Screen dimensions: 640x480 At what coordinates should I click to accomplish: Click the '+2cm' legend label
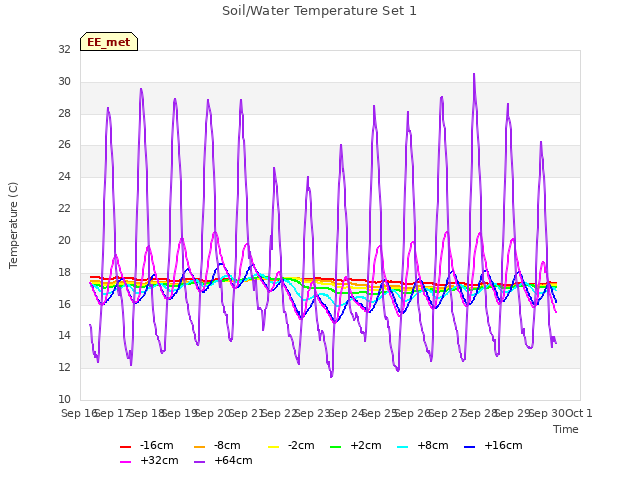(366, 445)
